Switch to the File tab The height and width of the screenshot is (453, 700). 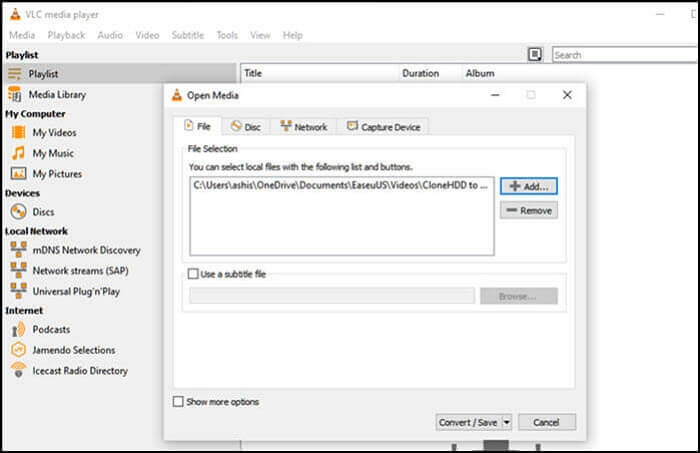pos(197,126)
